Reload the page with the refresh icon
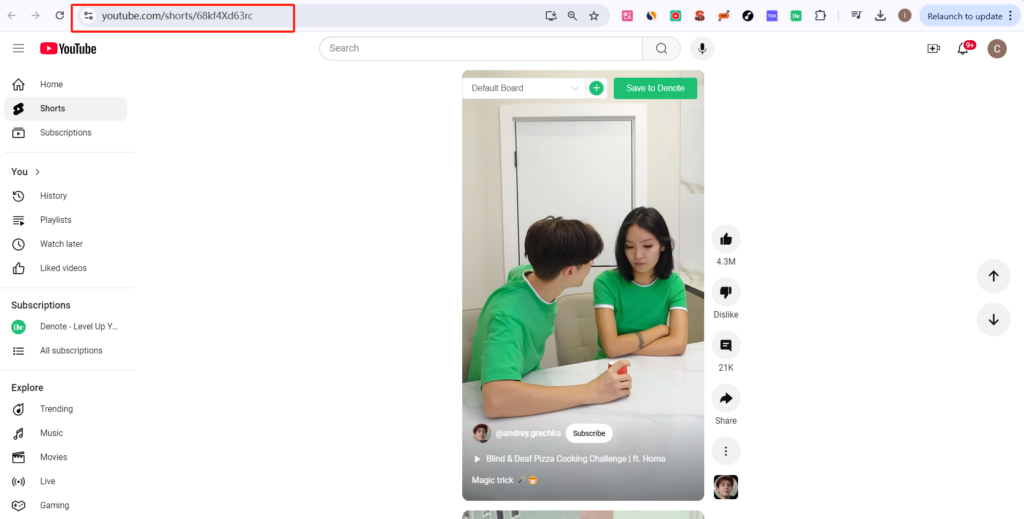 click(x=59, y=16)
